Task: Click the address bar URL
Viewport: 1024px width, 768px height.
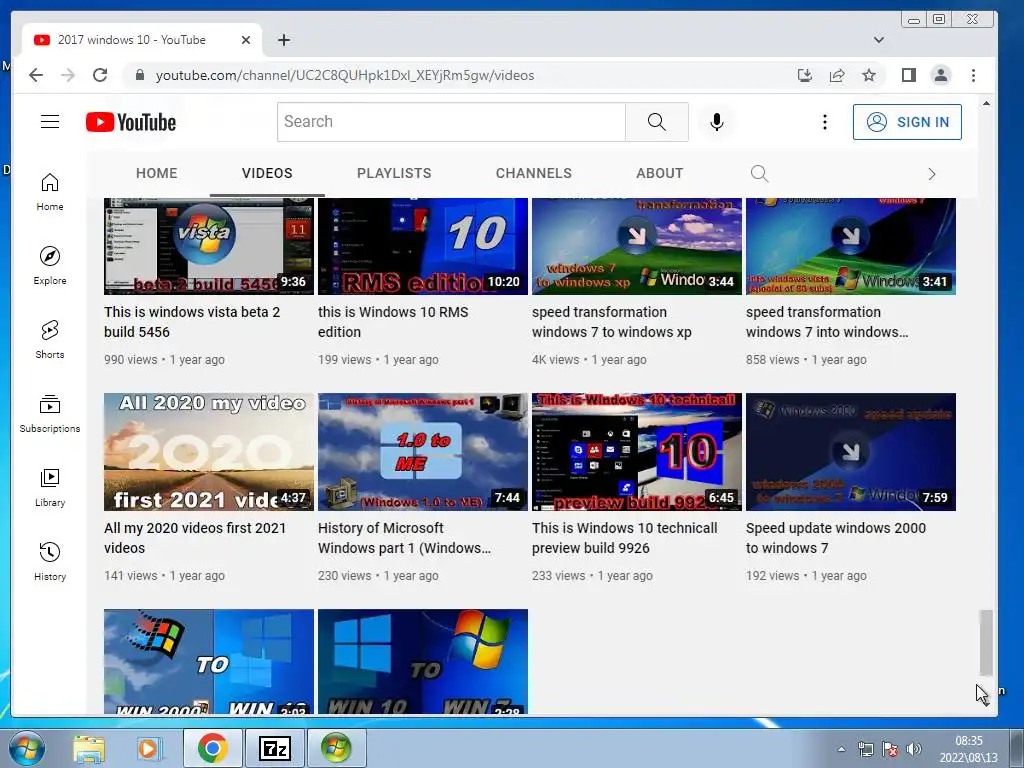Action: [x=345, y=75]
